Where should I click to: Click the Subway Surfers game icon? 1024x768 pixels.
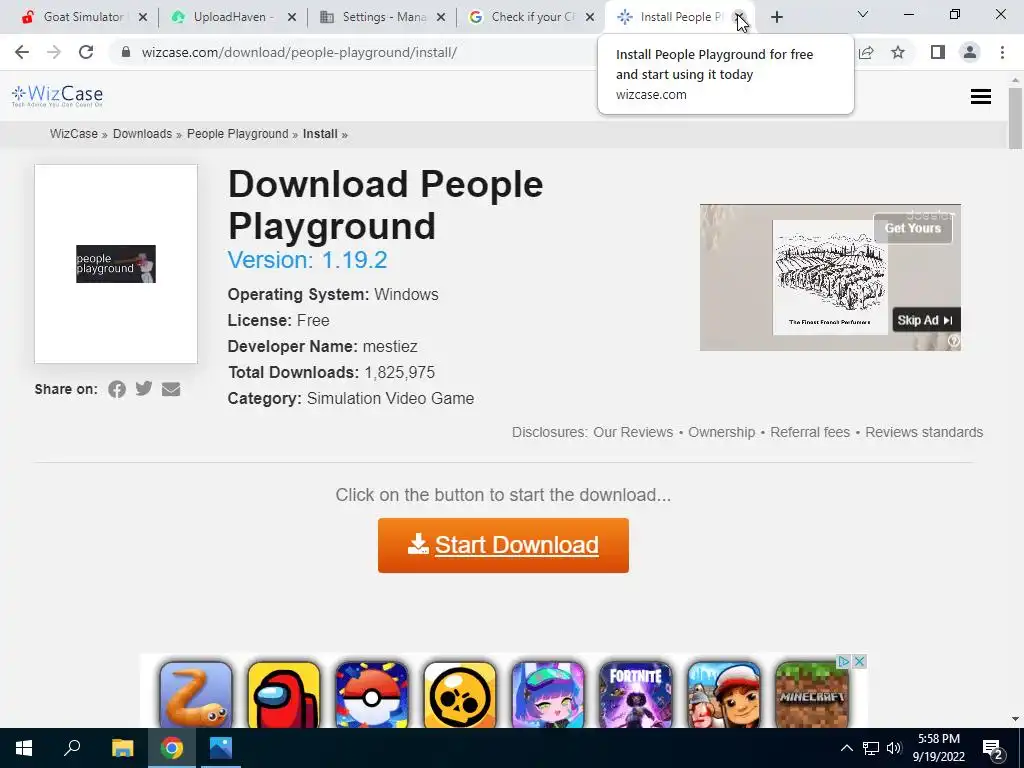tap(724, 695)
